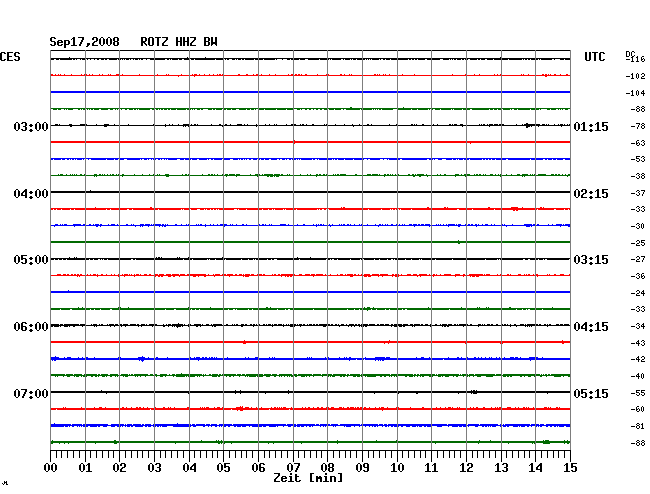
Task: Select the "05:00" local time label
Action: coord(31,260)
